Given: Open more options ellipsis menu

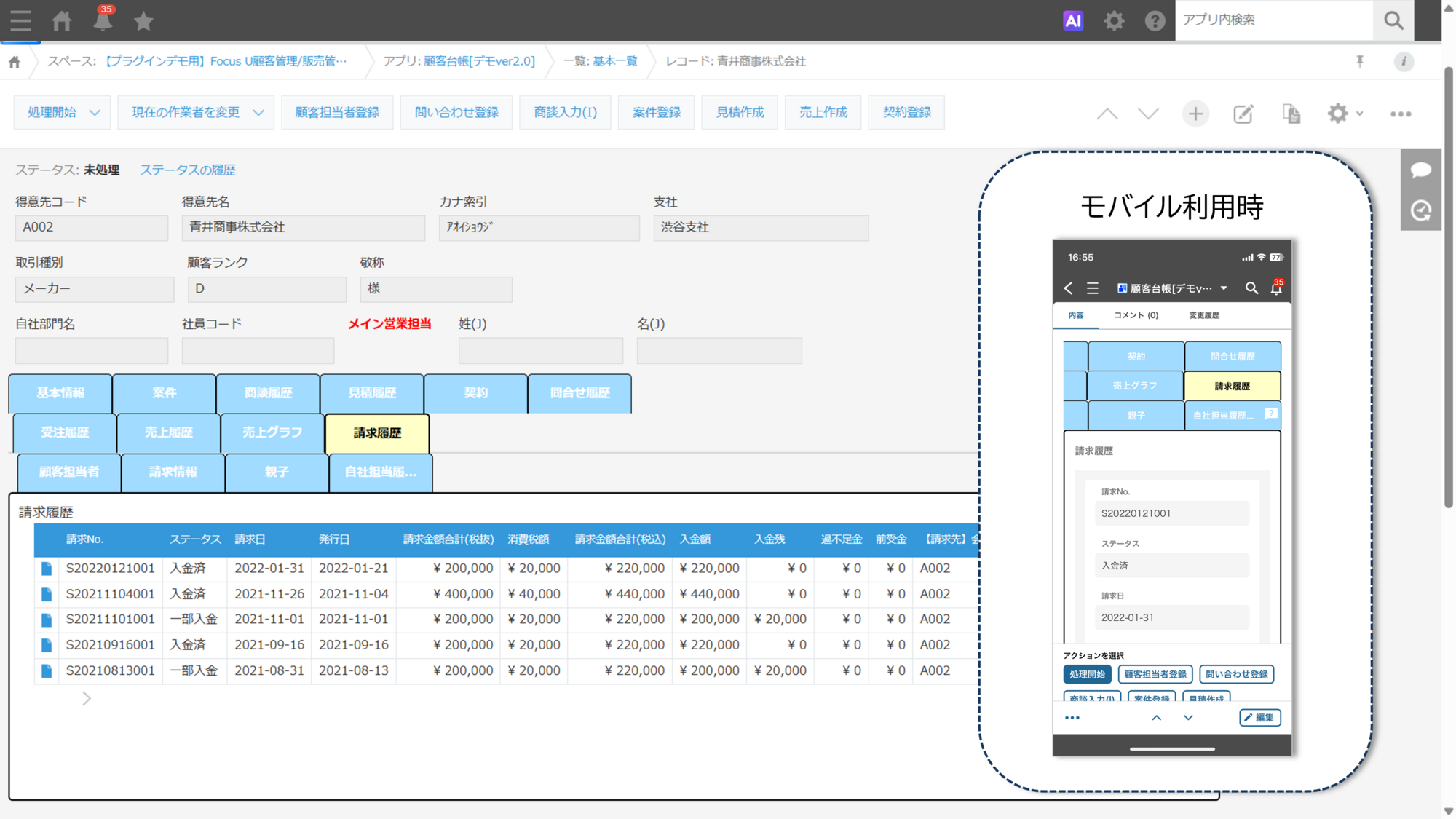Looking at the screenshot, I should point(1401,114).
